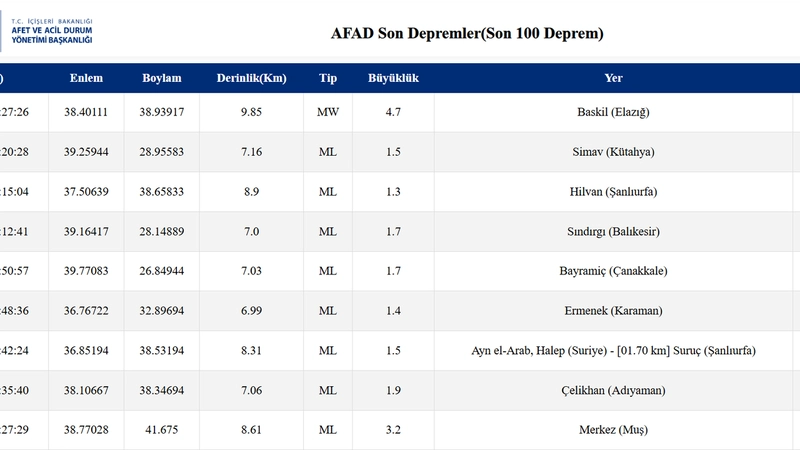
Task: Sort by the Boylam column header
Action: coord(162,79)
